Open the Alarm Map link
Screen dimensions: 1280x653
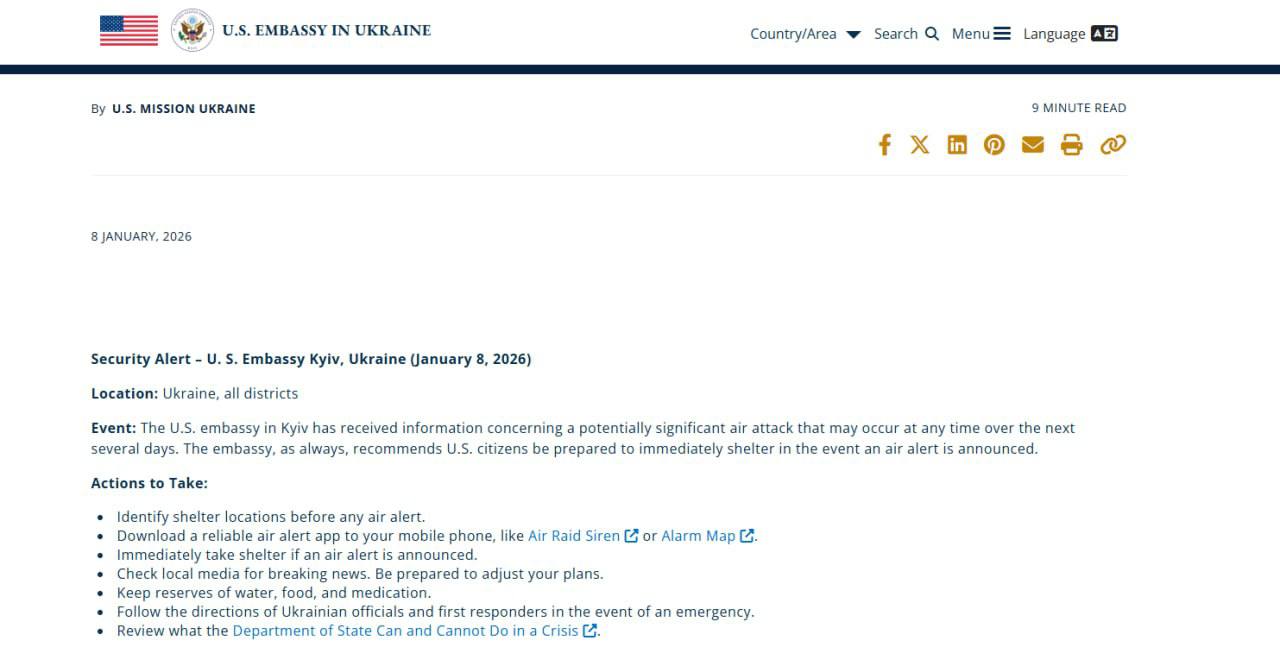point(698,536)
